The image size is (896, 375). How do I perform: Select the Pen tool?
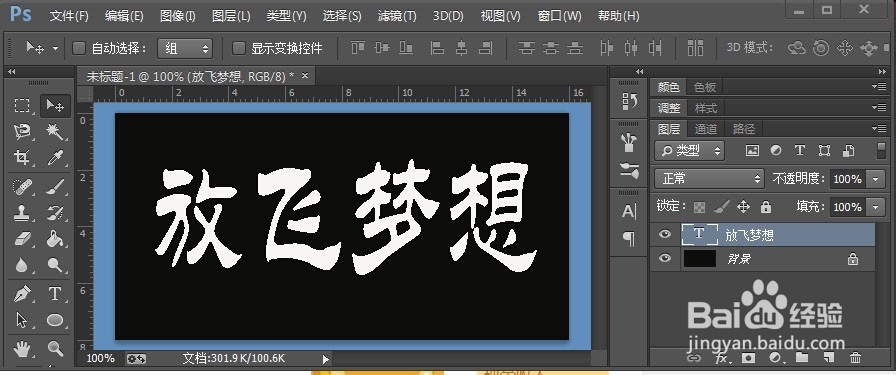[22, 294]
